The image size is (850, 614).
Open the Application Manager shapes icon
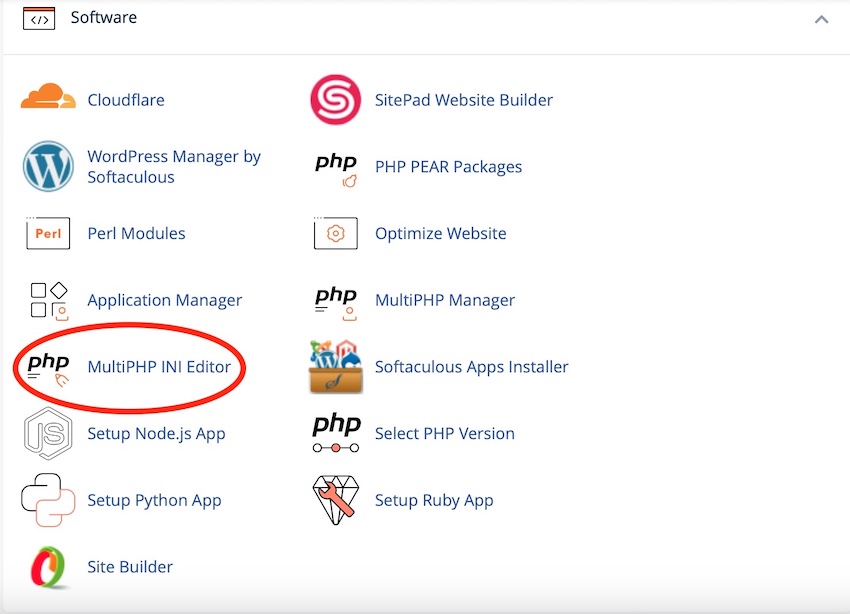tap(49, 301)
